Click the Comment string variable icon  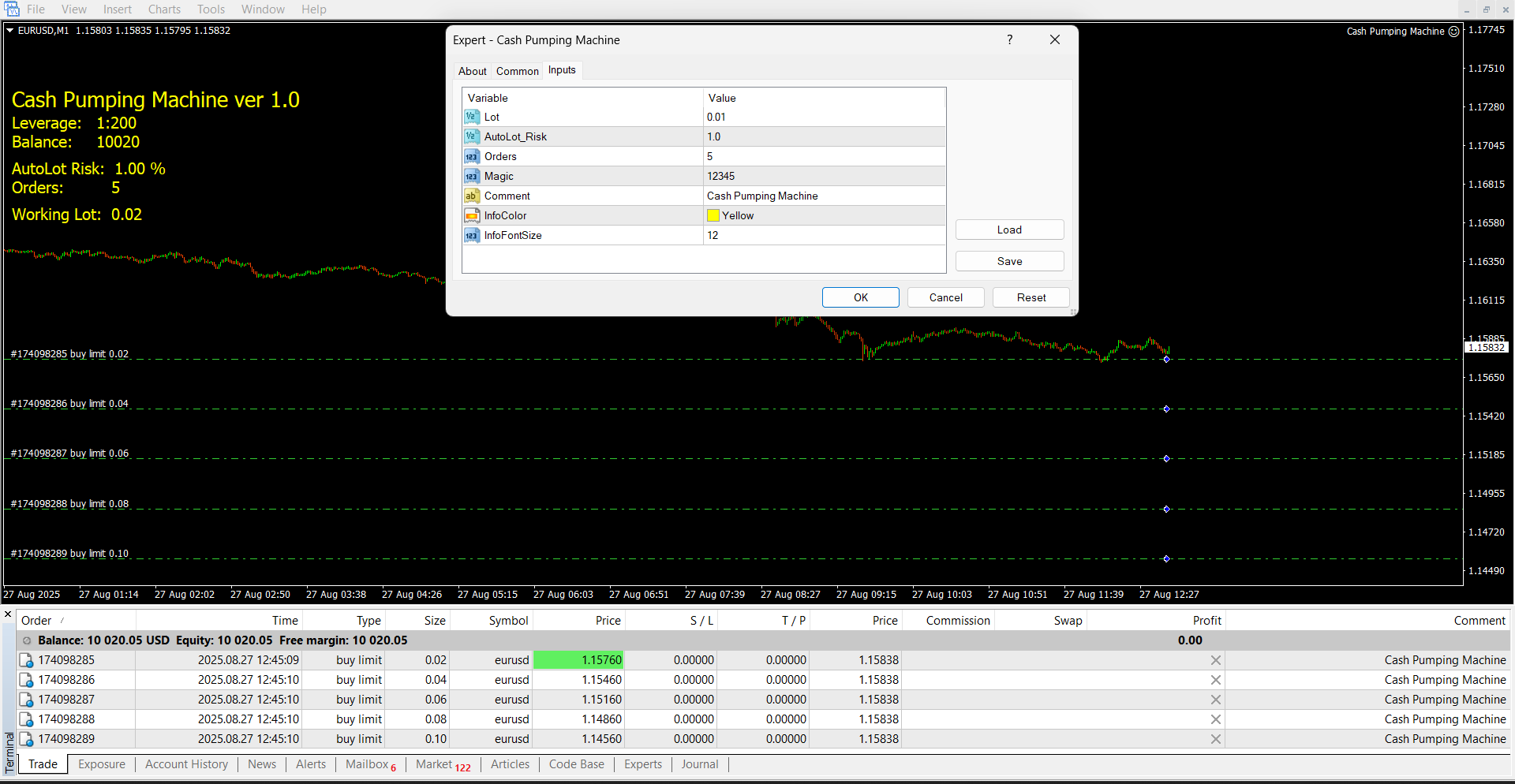[x=472, y=196]
